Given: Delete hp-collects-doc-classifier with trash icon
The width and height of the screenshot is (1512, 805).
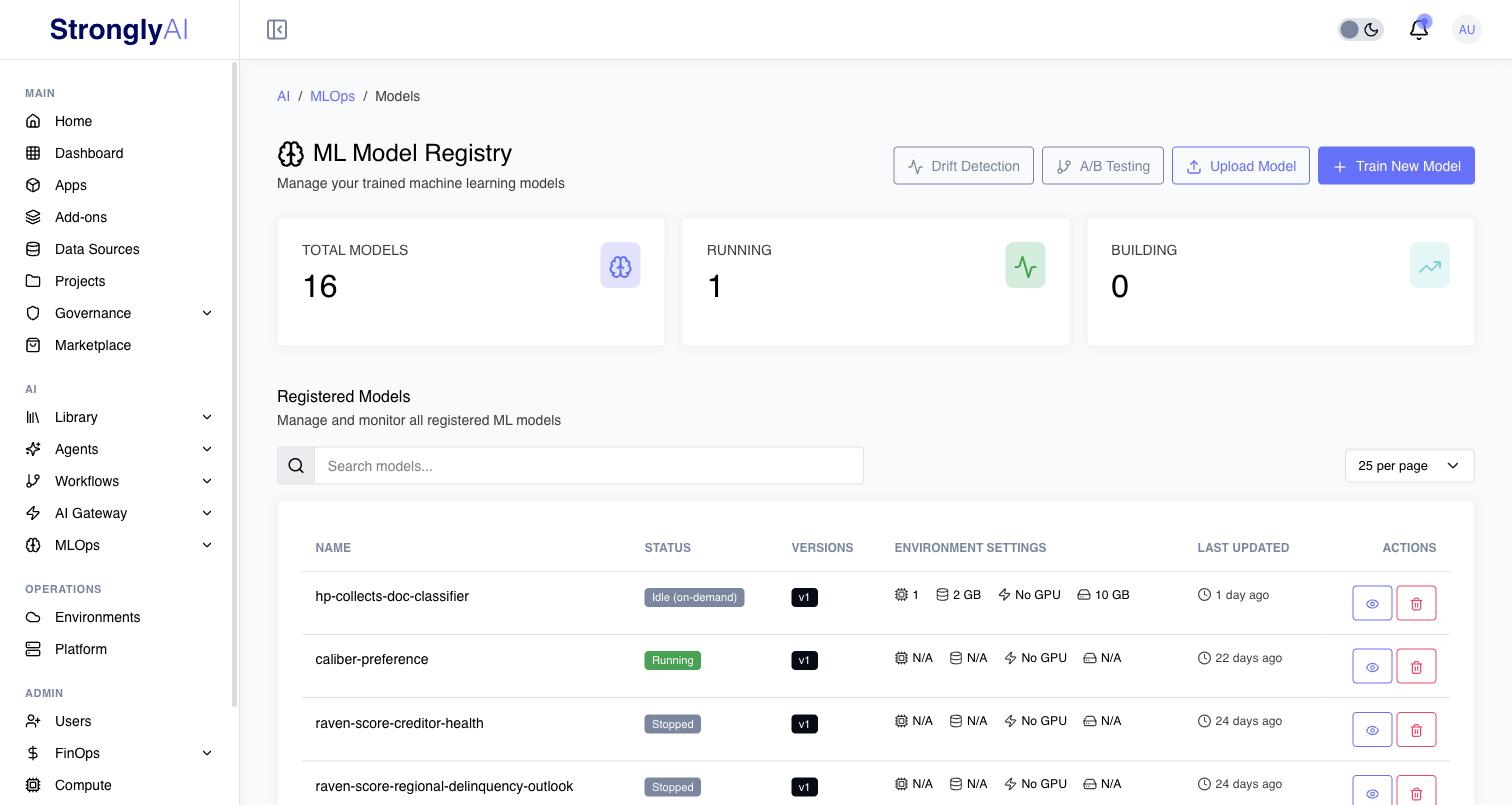Looking at the screenshot, I should pos(1416,603).
